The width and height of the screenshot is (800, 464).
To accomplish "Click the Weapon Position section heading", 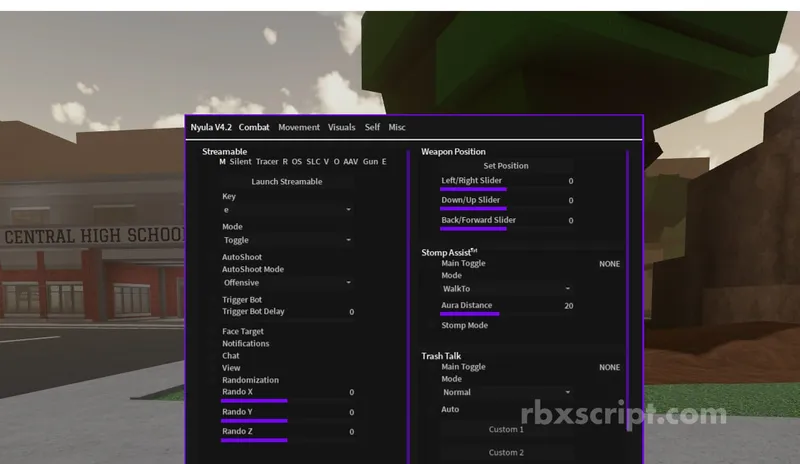I will [x=453, y=152].
